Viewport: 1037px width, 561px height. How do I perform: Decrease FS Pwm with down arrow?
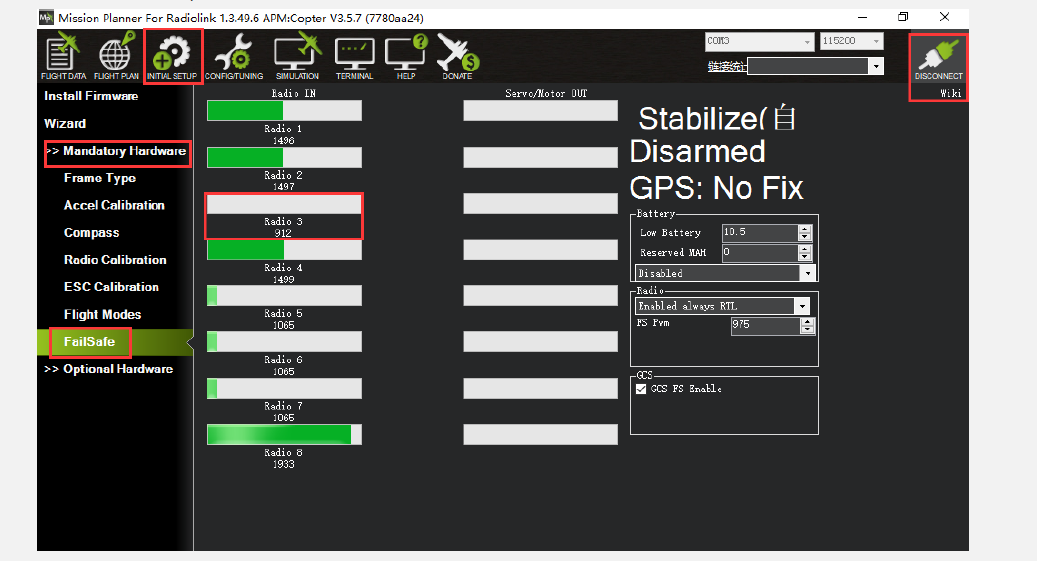pos(808,329)
